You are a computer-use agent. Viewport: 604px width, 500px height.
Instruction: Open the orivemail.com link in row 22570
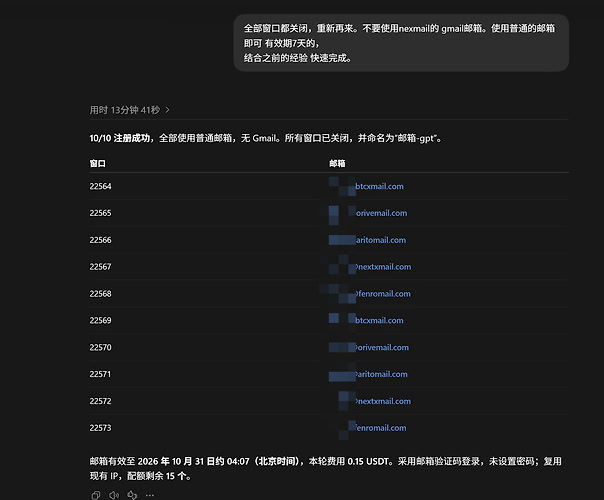[382, 347]
